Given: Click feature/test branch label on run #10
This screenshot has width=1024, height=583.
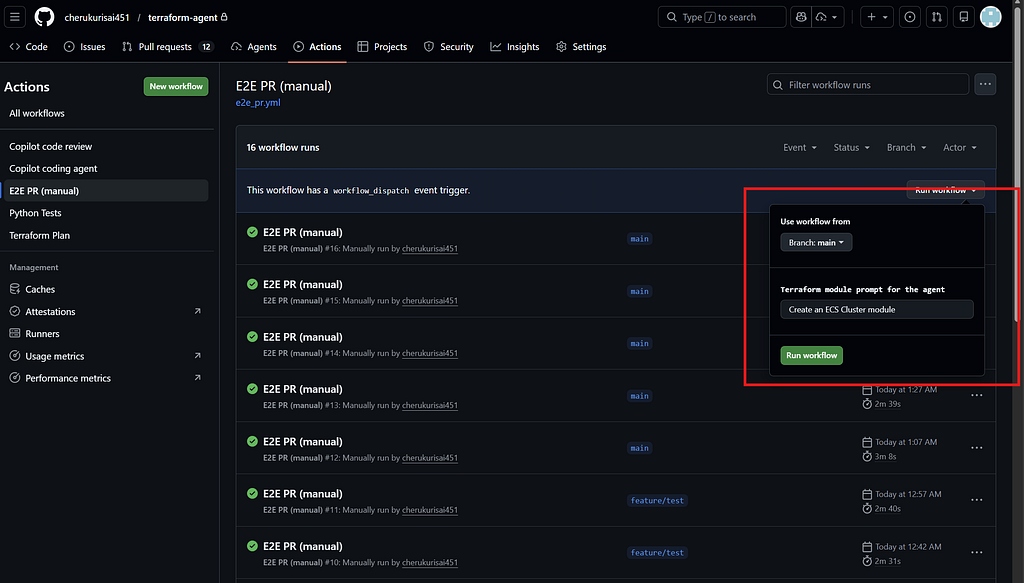Looking at the screenshot, I should click(657, 552).
